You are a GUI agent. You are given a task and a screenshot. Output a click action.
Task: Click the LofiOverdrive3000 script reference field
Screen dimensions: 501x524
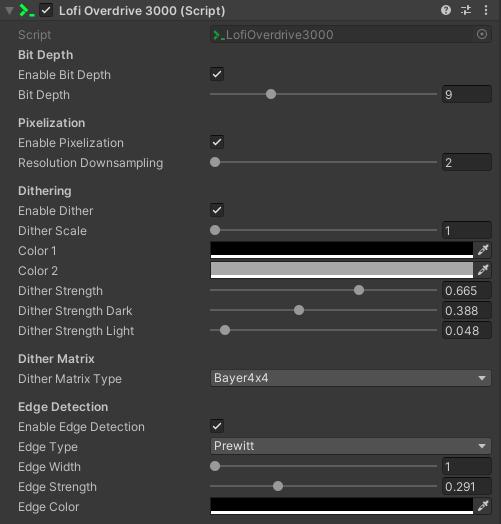tap(351, 34)
